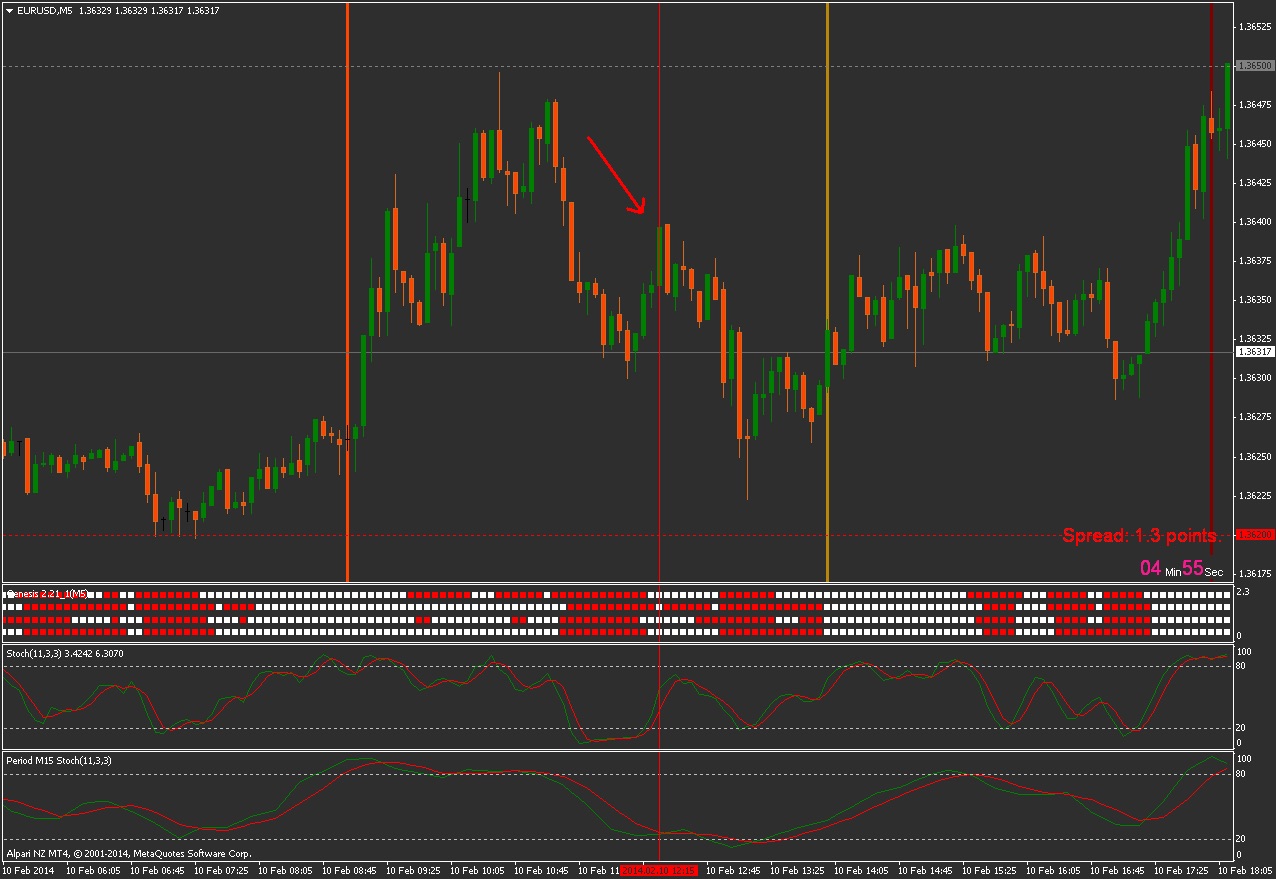Click the 1.36525 price axis label
This screenshot has height=879, width=1276.
[x=1254, y=26]
